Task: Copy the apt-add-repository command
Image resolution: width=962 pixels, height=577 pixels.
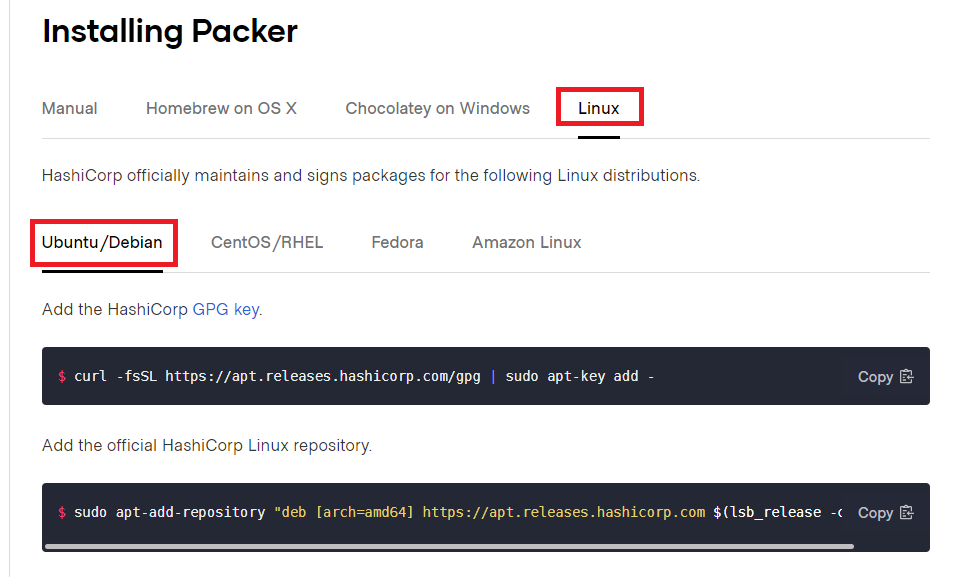Action: point(885,513)
